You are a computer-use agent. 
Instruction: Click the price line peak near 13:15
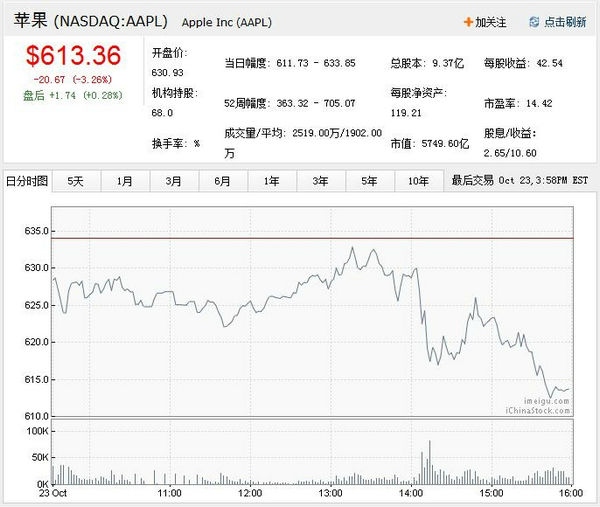[352, 248]
